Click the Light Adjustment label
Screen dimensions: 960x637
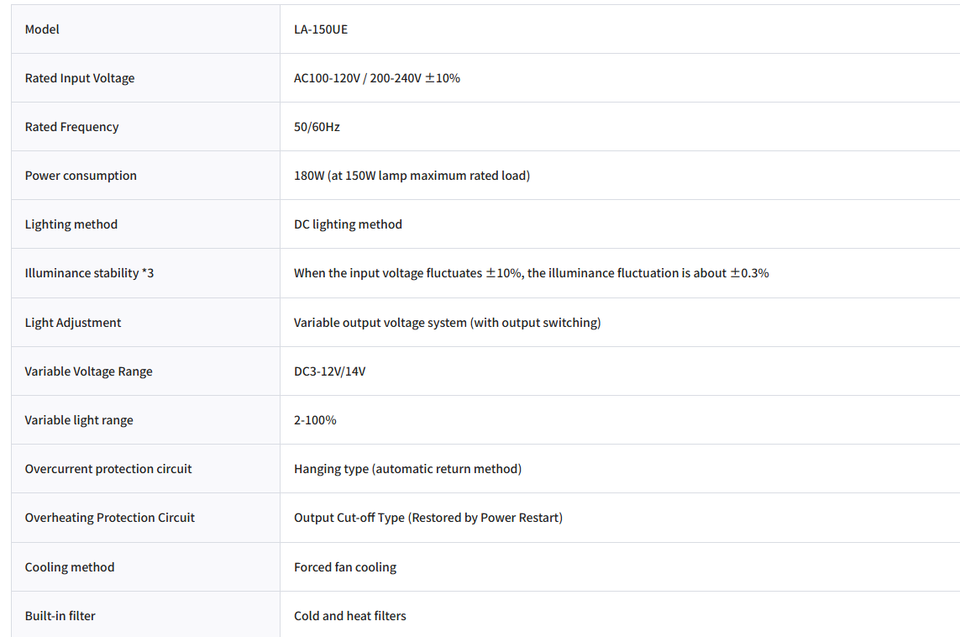click(x=73, y=323)
